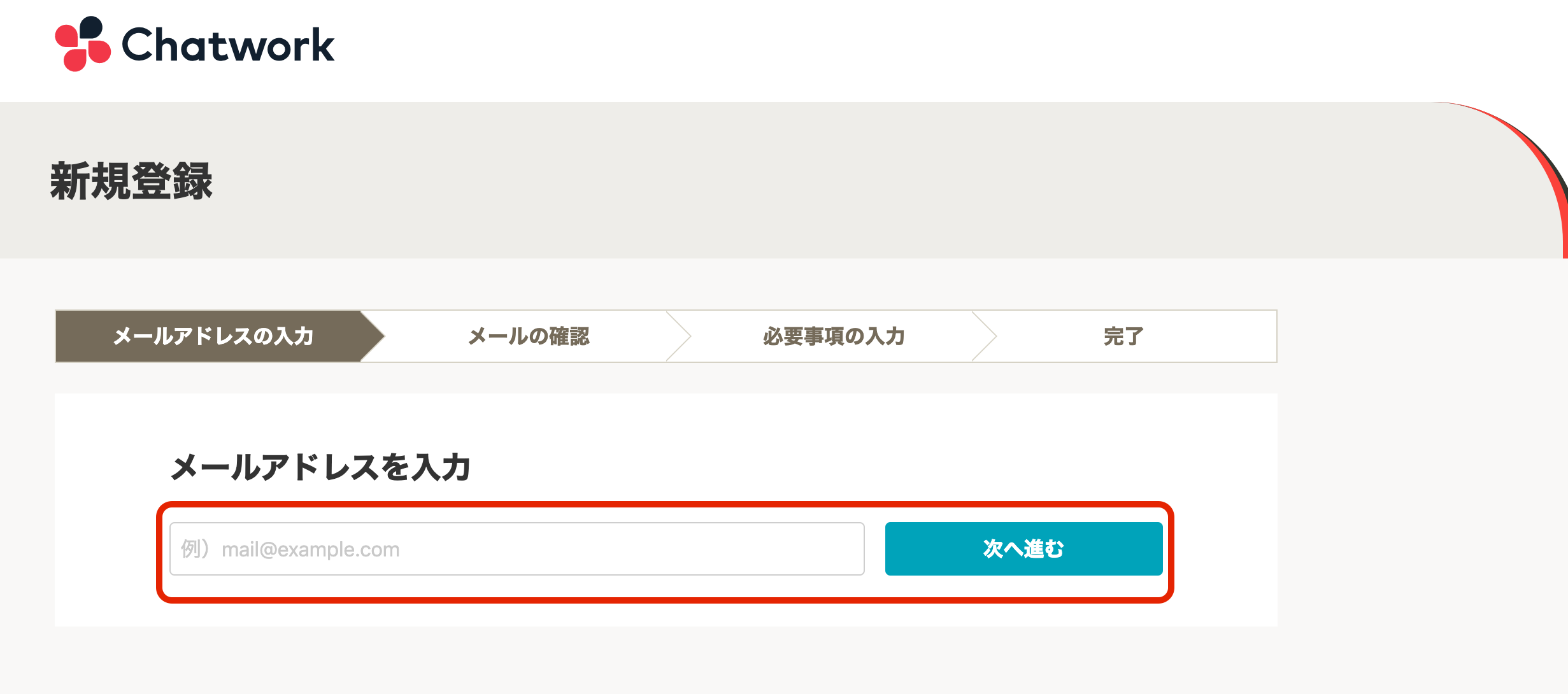1568x694 pixels.
Task: Click the chevron after 必要事項の入力
Action: tap(986, 336)
